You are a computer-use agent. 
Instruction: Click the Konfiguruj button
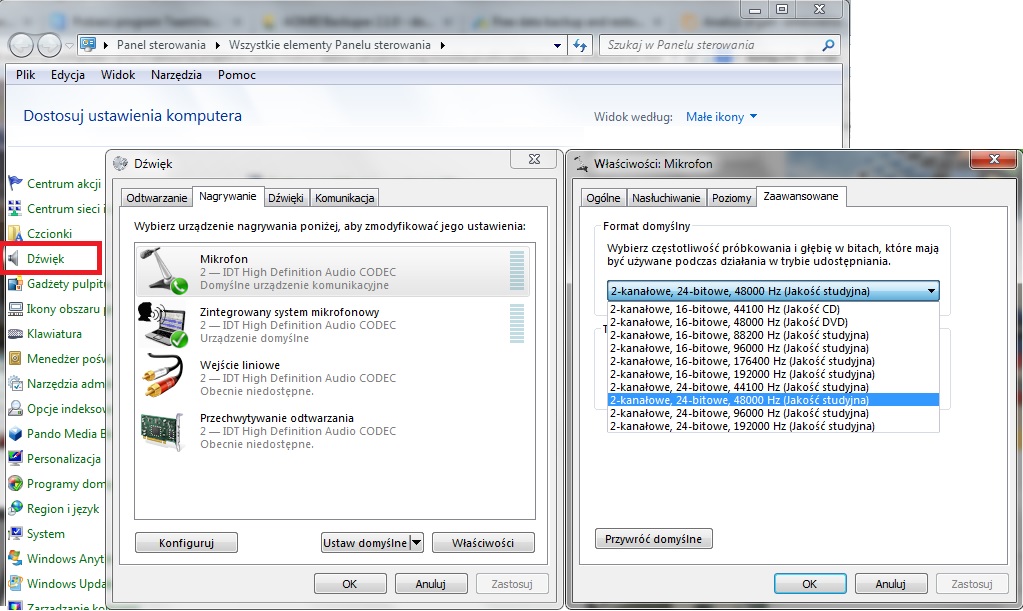click(x=186, y=543)
